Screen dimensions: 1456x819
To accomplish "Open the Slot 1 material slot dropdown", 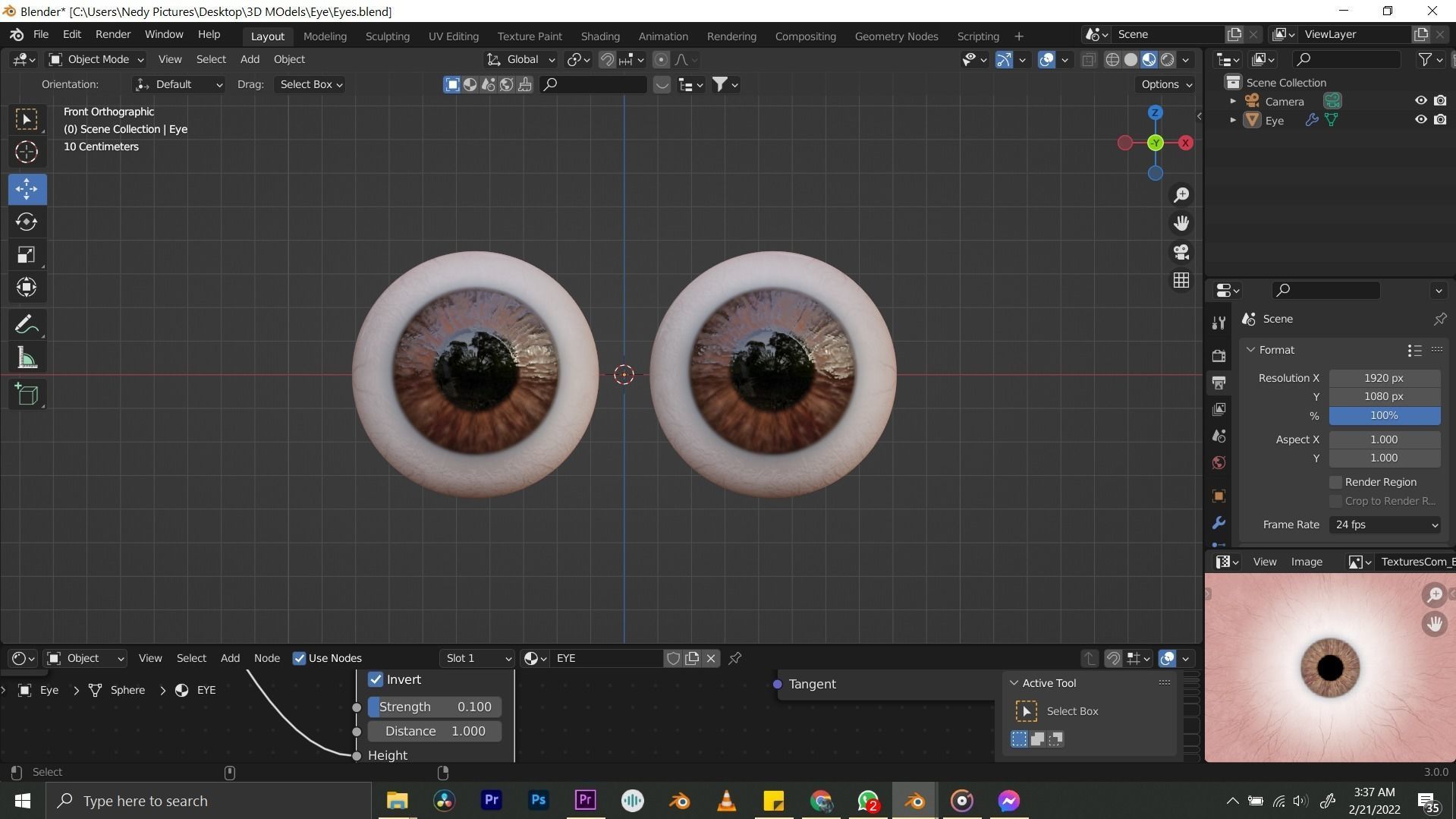I will click(477, 658).
